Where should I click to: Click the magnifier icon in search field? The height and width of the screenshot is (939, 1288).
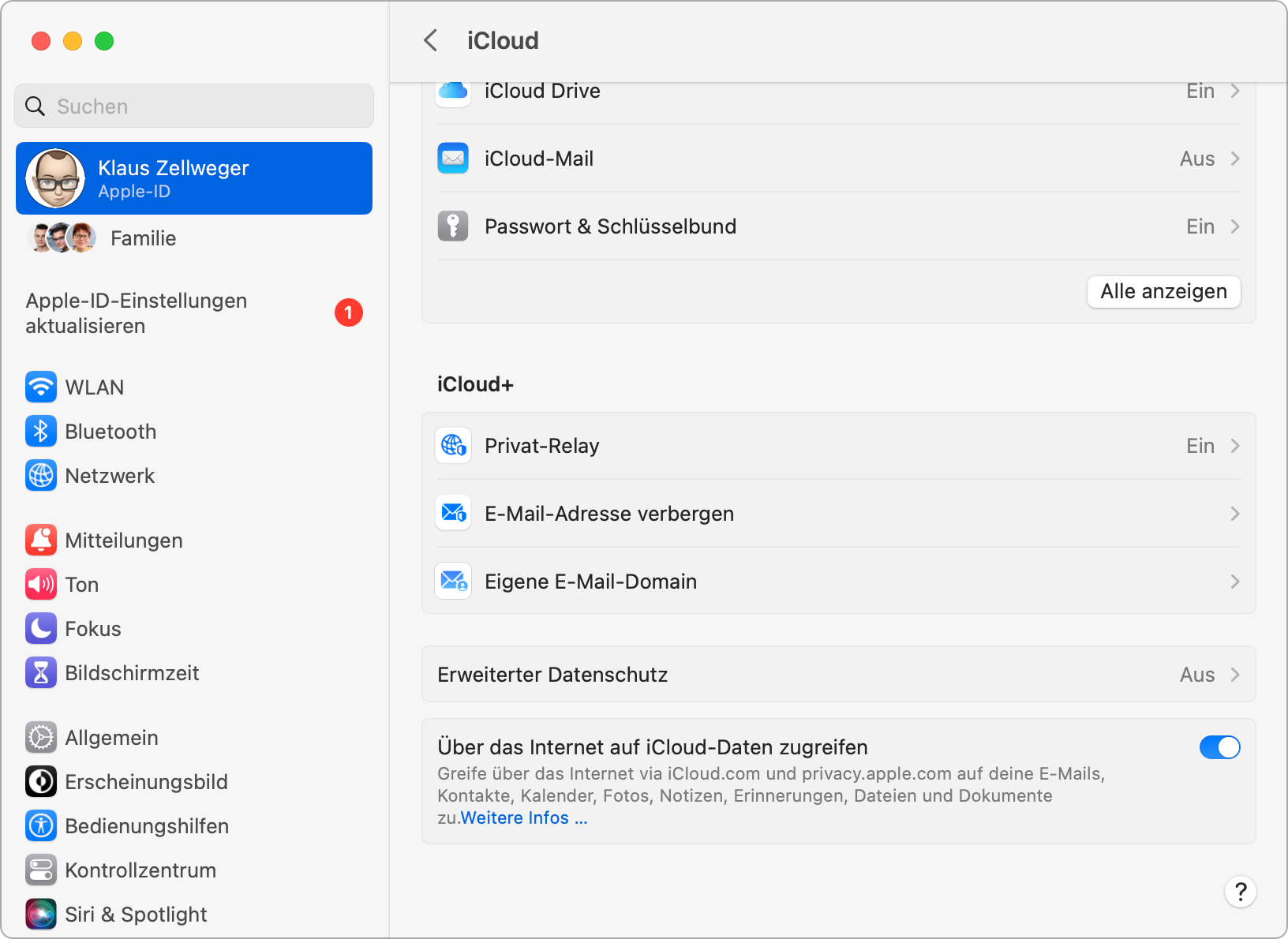(x=36, y=106)
